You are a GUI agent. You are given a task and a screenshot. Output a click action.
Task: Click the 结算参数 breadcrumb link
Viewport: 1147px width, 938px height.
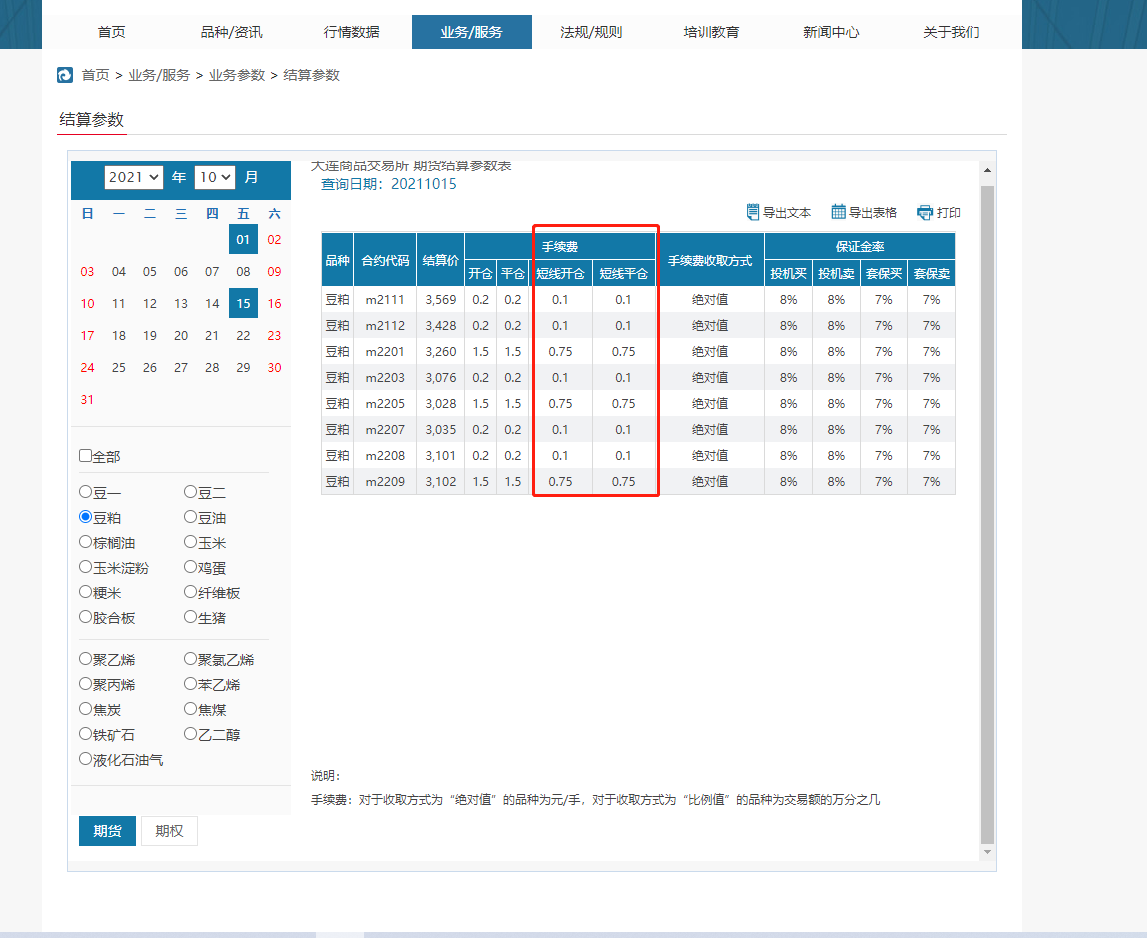[312, 75]
